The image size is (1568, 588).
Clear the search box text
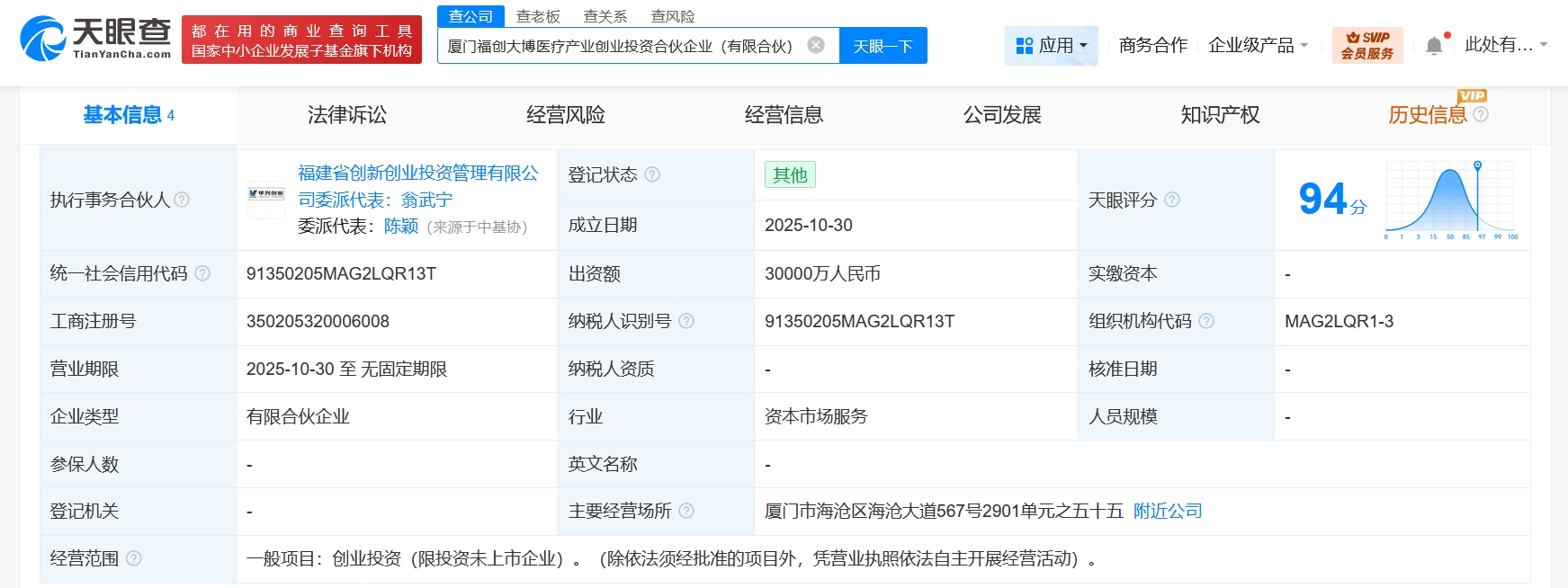click(x=816, y=45)
